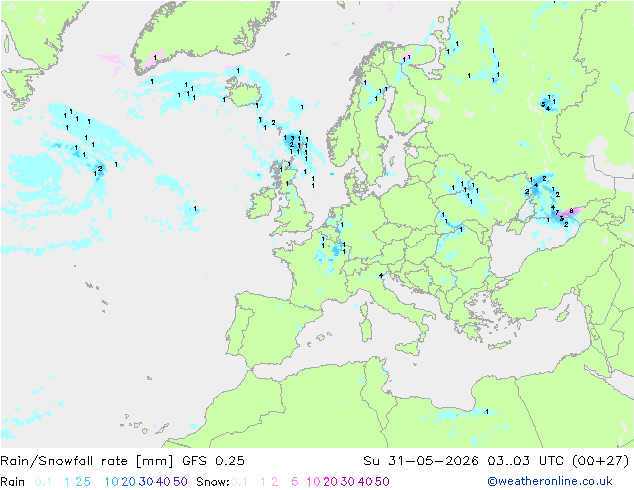
Task: Click the 'Snow:' legend label
Action: click(x=213, y=482)
